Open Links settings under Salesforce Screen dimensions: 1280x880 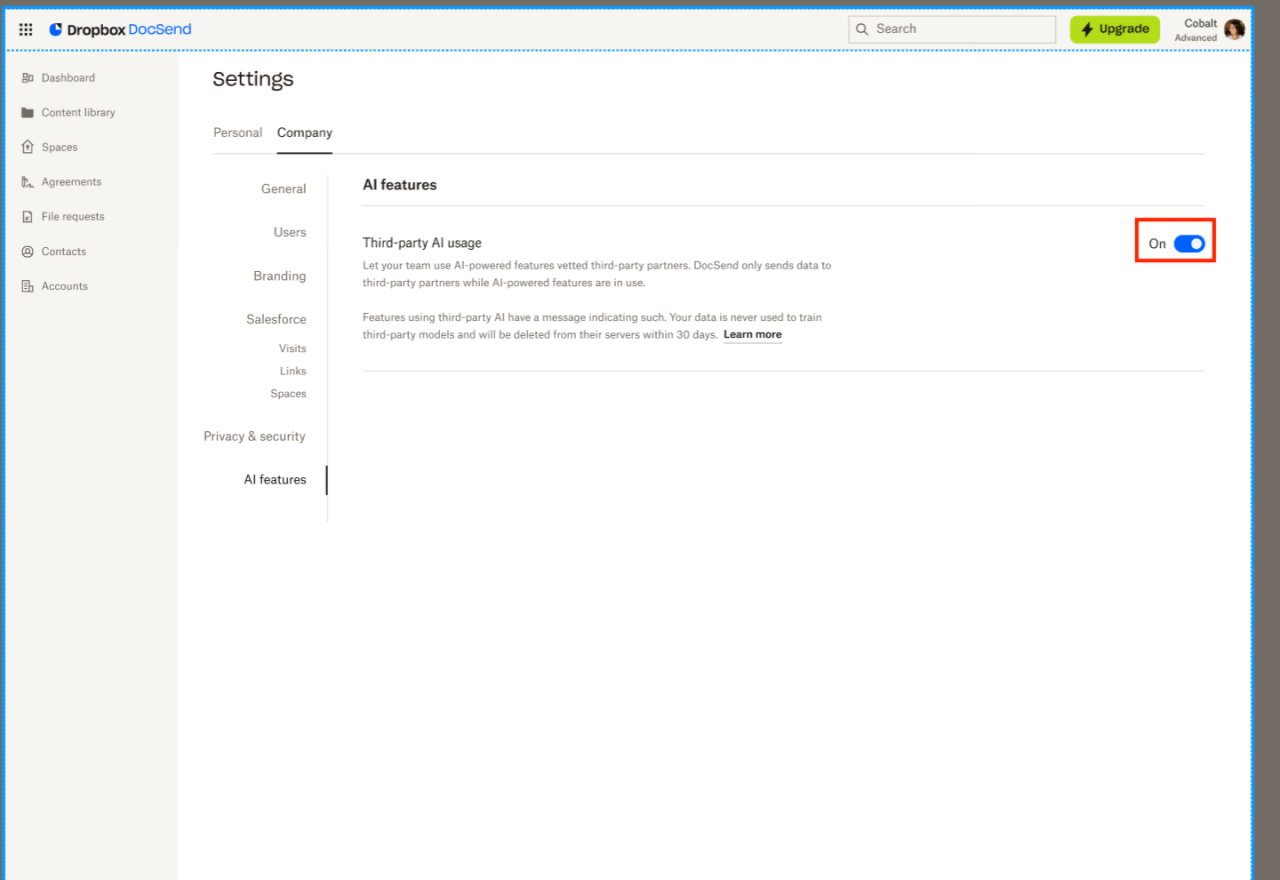coord(293,371)
